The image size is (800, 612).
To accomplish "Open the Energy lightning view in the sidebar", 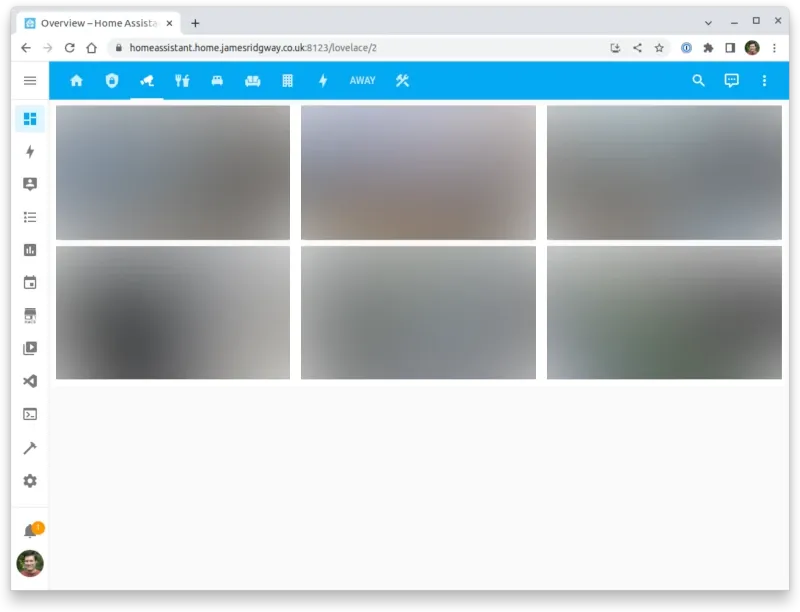I will coord(30,151).
